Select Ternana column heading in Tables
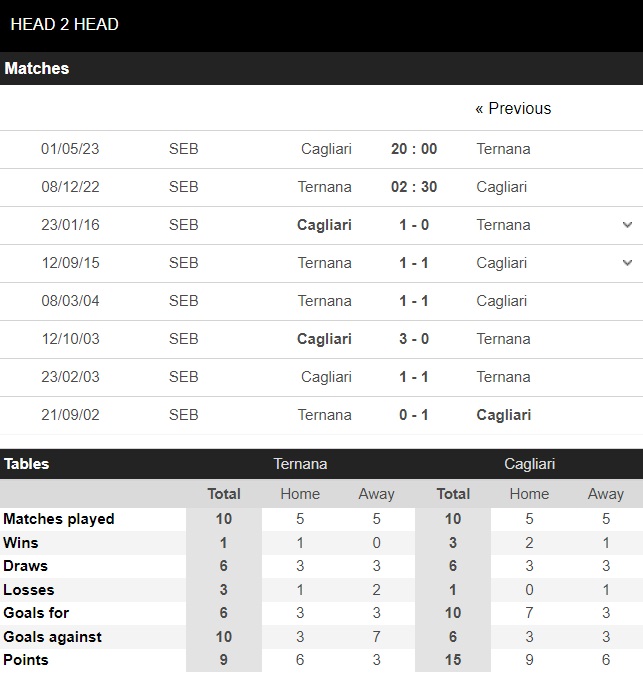The width and height of the screenshot is (643, 696). (x=300, y=464)
